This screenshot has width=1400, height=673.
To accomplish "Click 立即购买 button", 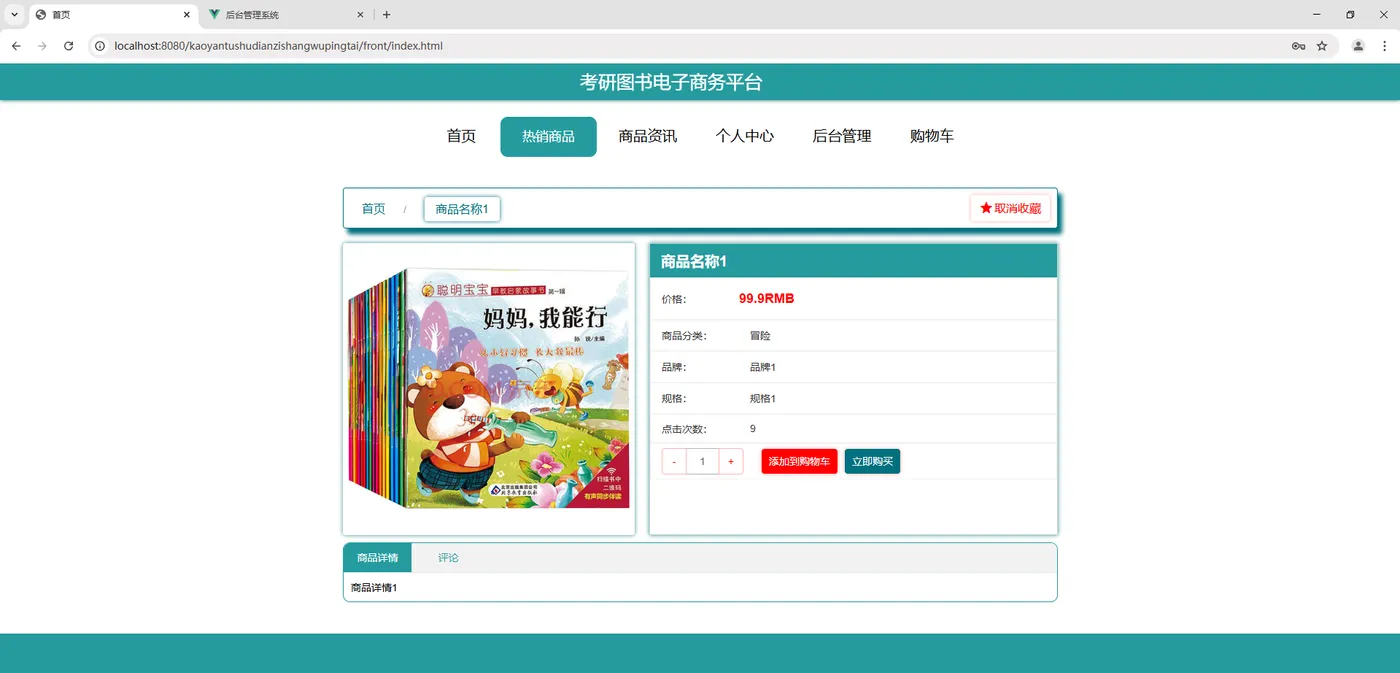I will pos(872,461).
